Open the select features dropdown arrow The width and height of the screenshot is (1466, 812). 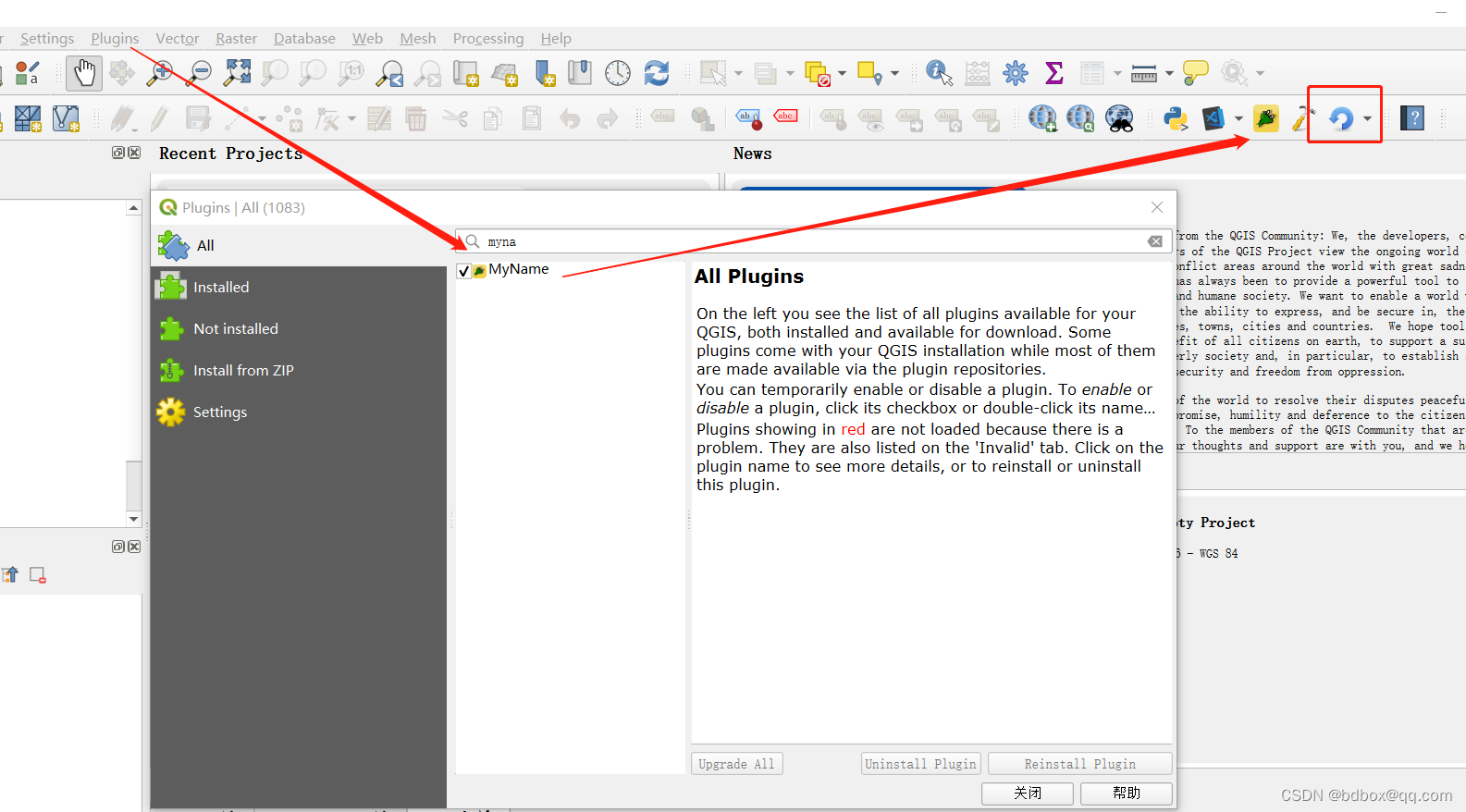tap(738, 73)
